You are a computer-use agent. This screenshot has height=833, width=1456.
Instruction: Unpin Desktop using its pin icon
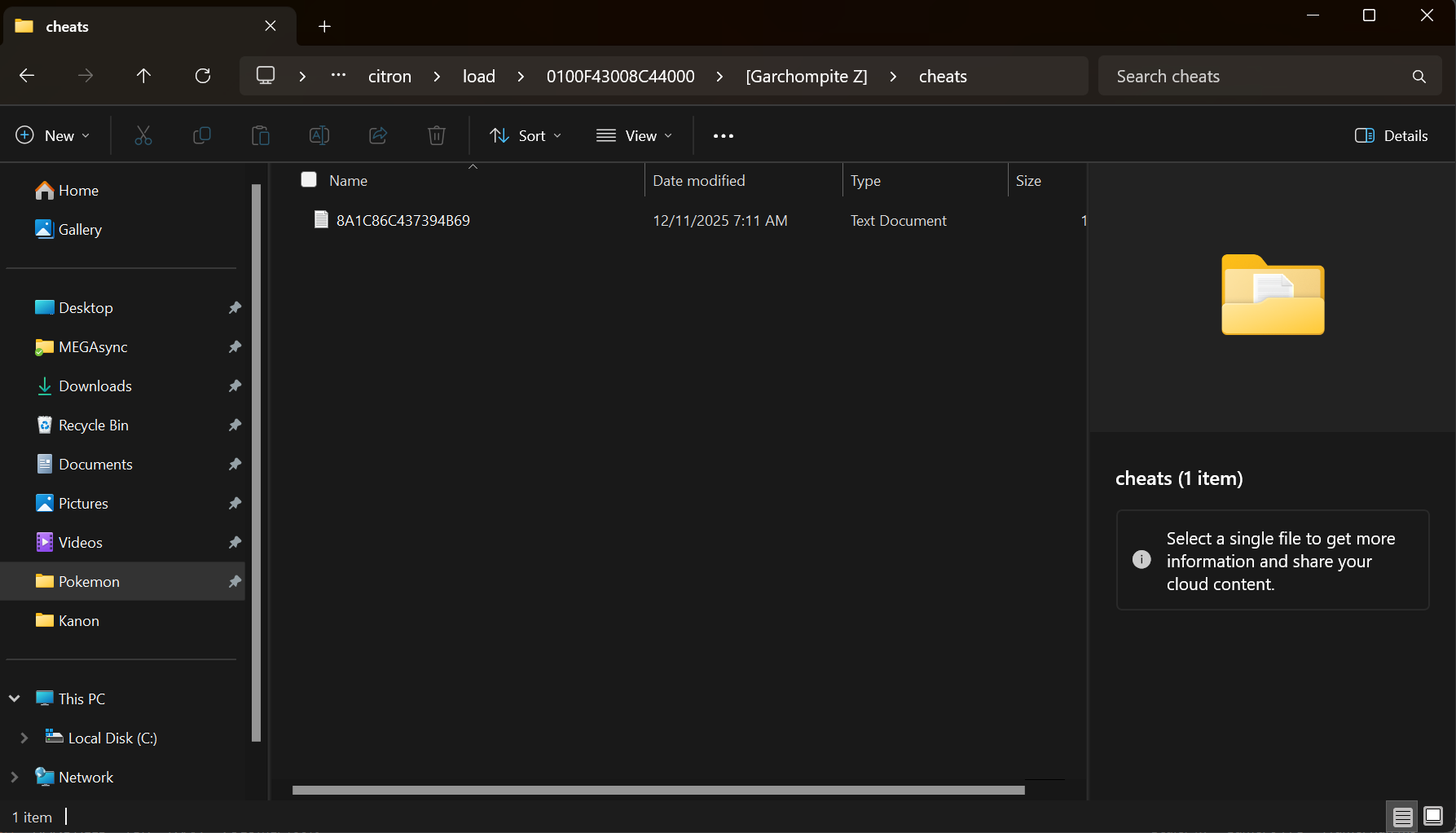[x=235, y=307]
